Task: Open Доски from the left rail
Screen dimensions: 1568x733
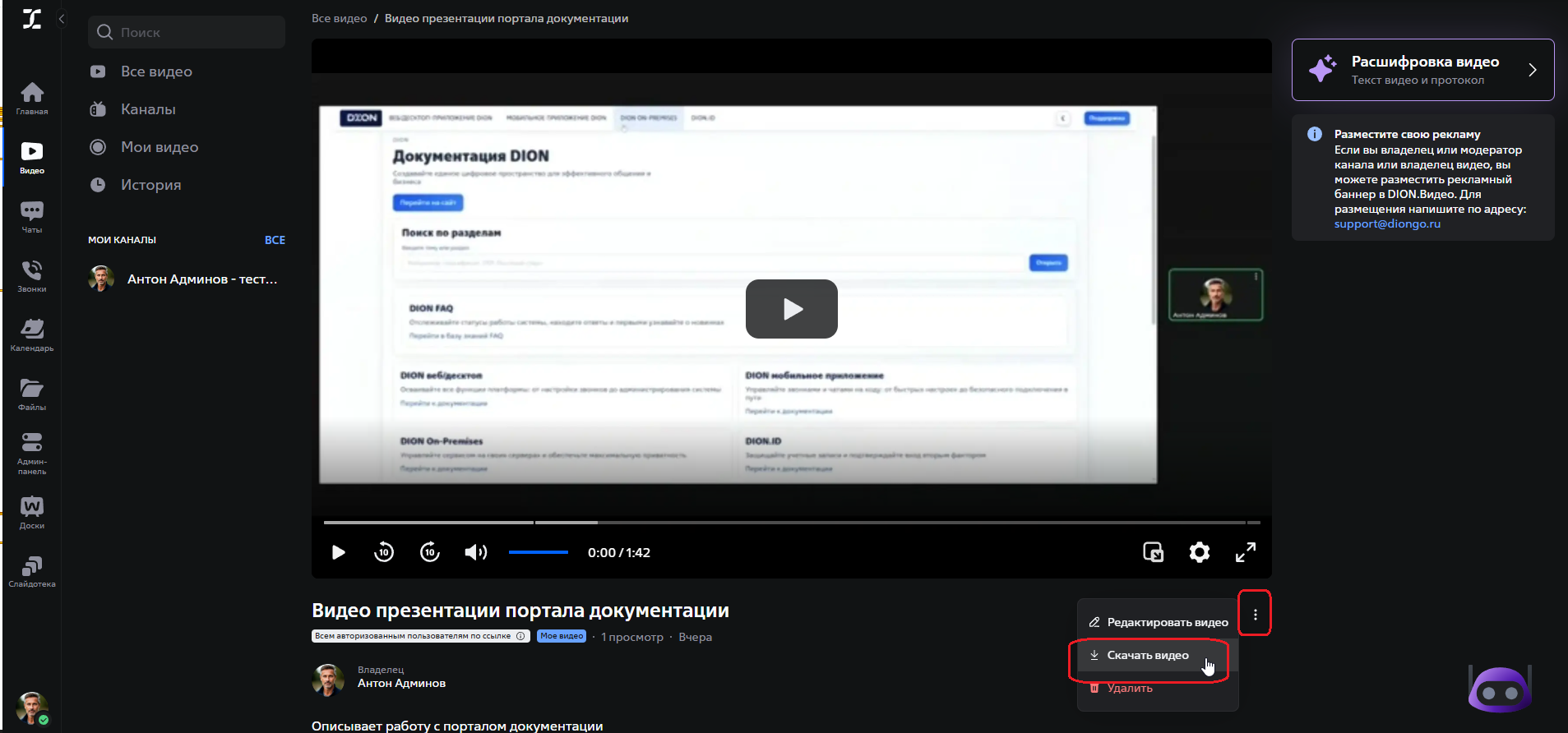Action: tap(32, 513)
